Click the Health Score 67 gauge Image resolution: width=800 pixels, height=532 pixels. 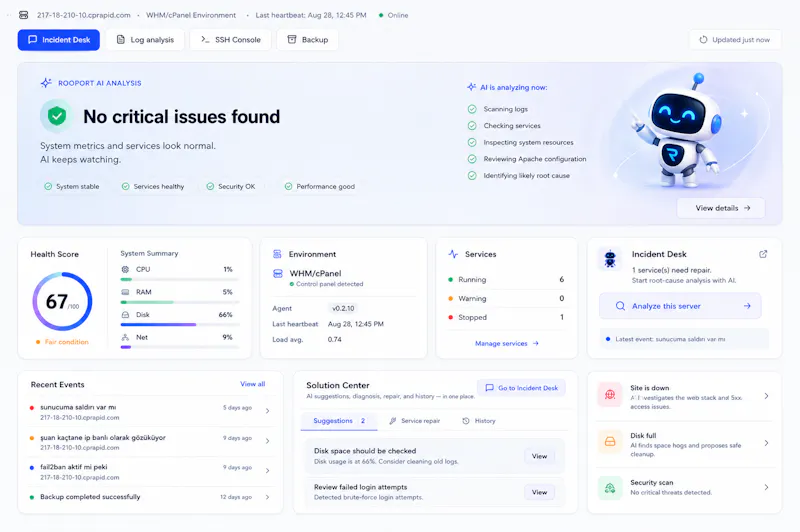coord(62,301)
